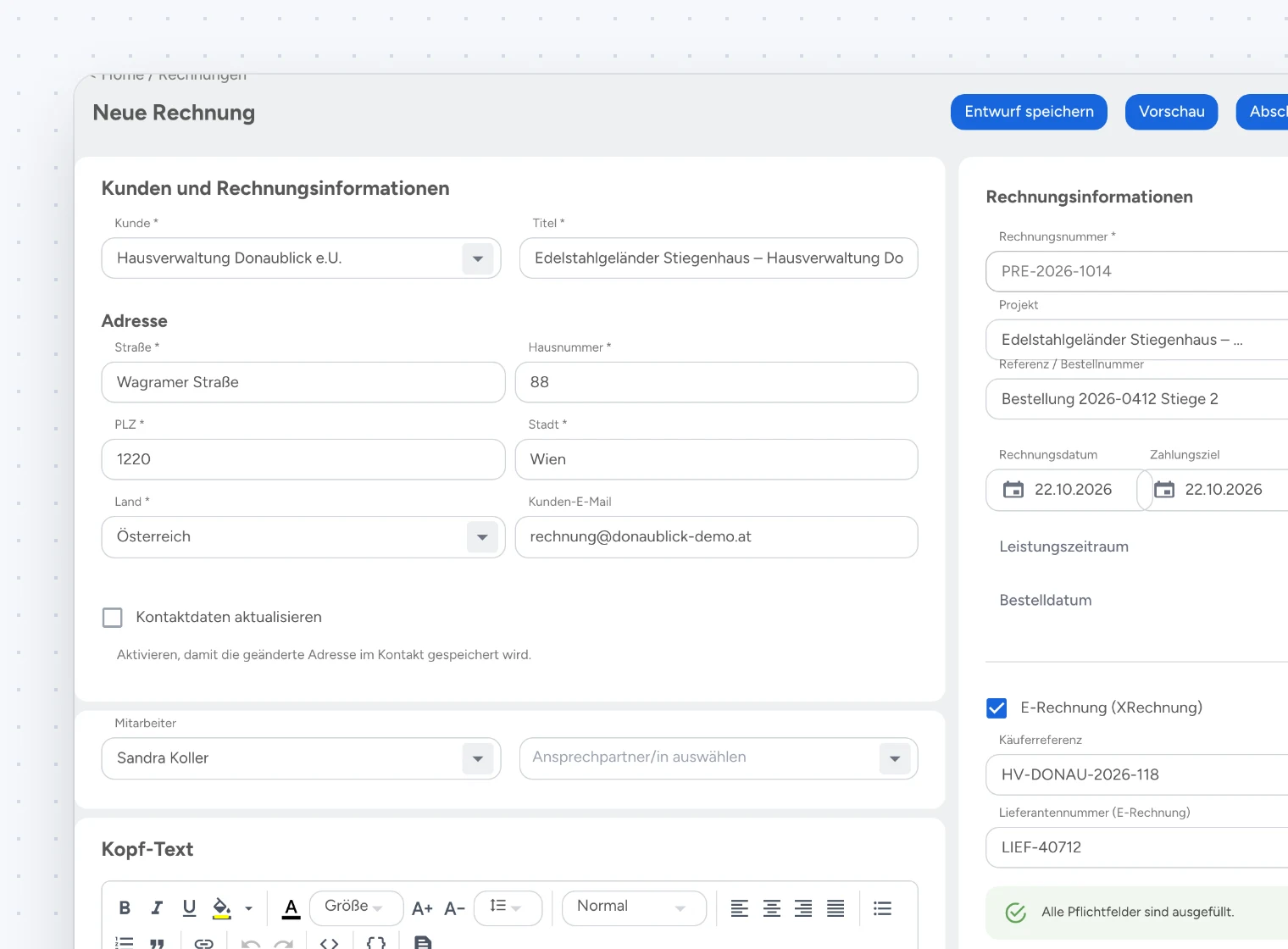This screenshot has height=949, width=1288.
Task: Toggle italic formatting in Kopf-Text editor
Action: click(x=157, y=907)
